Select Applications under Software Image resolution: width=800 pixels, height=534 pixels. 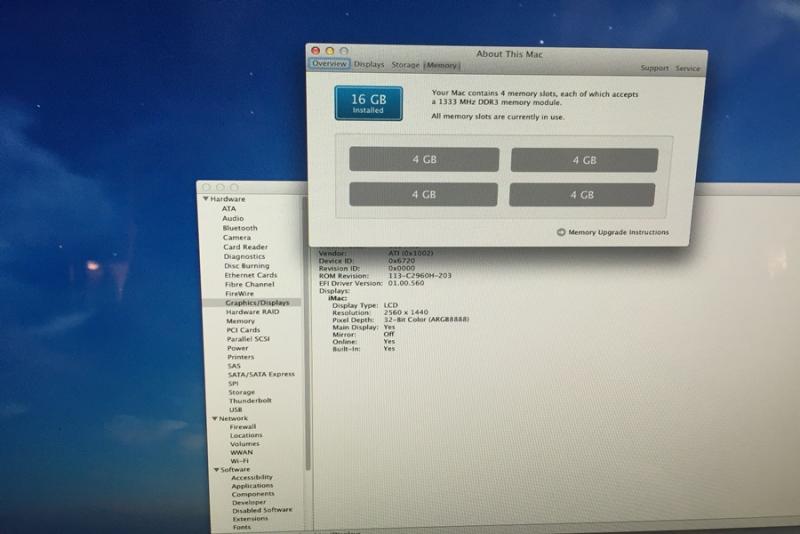tap(253, 486)
